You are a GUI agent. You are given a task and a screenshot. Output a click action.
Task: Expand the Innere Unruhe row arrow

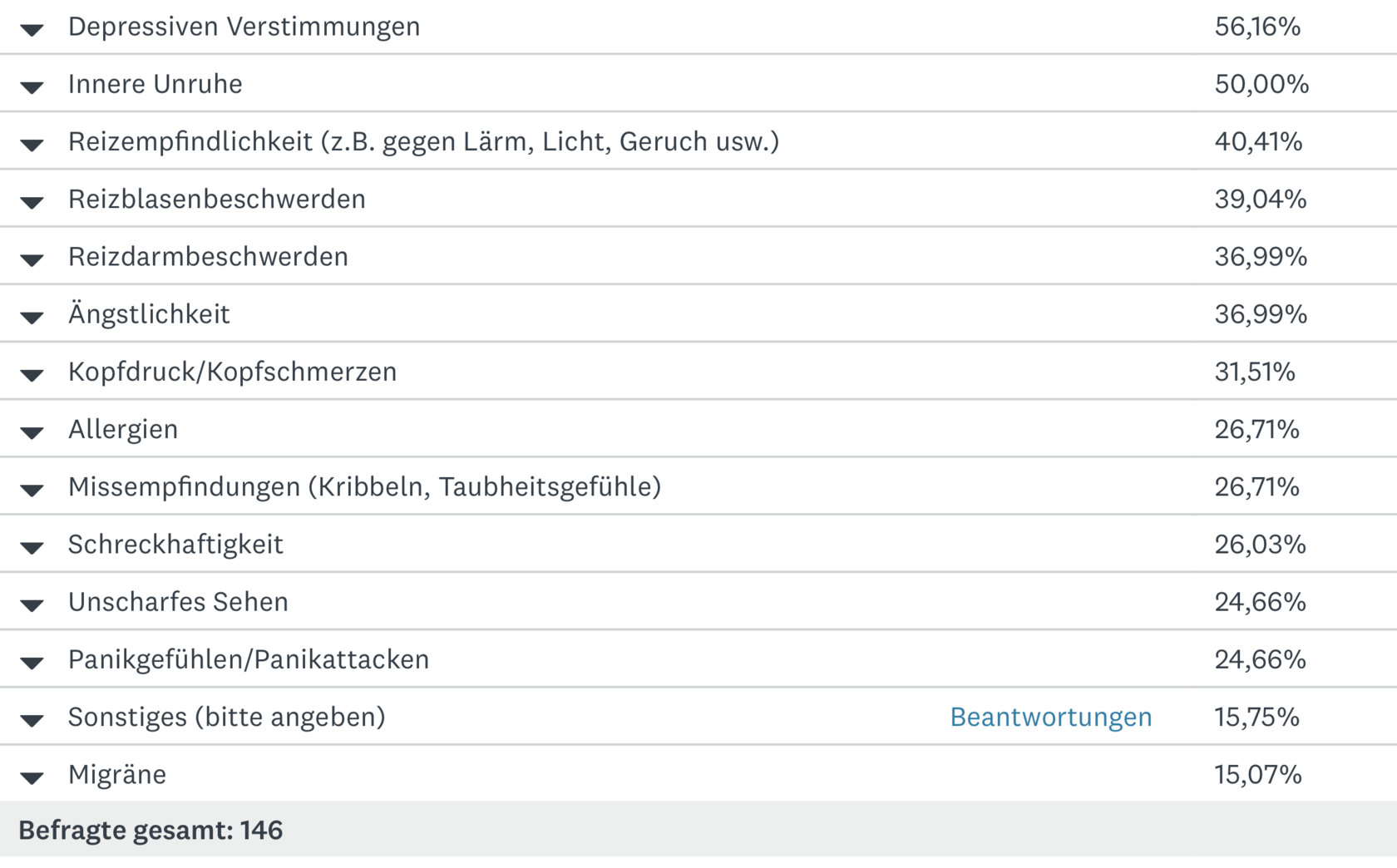[32, 87]
